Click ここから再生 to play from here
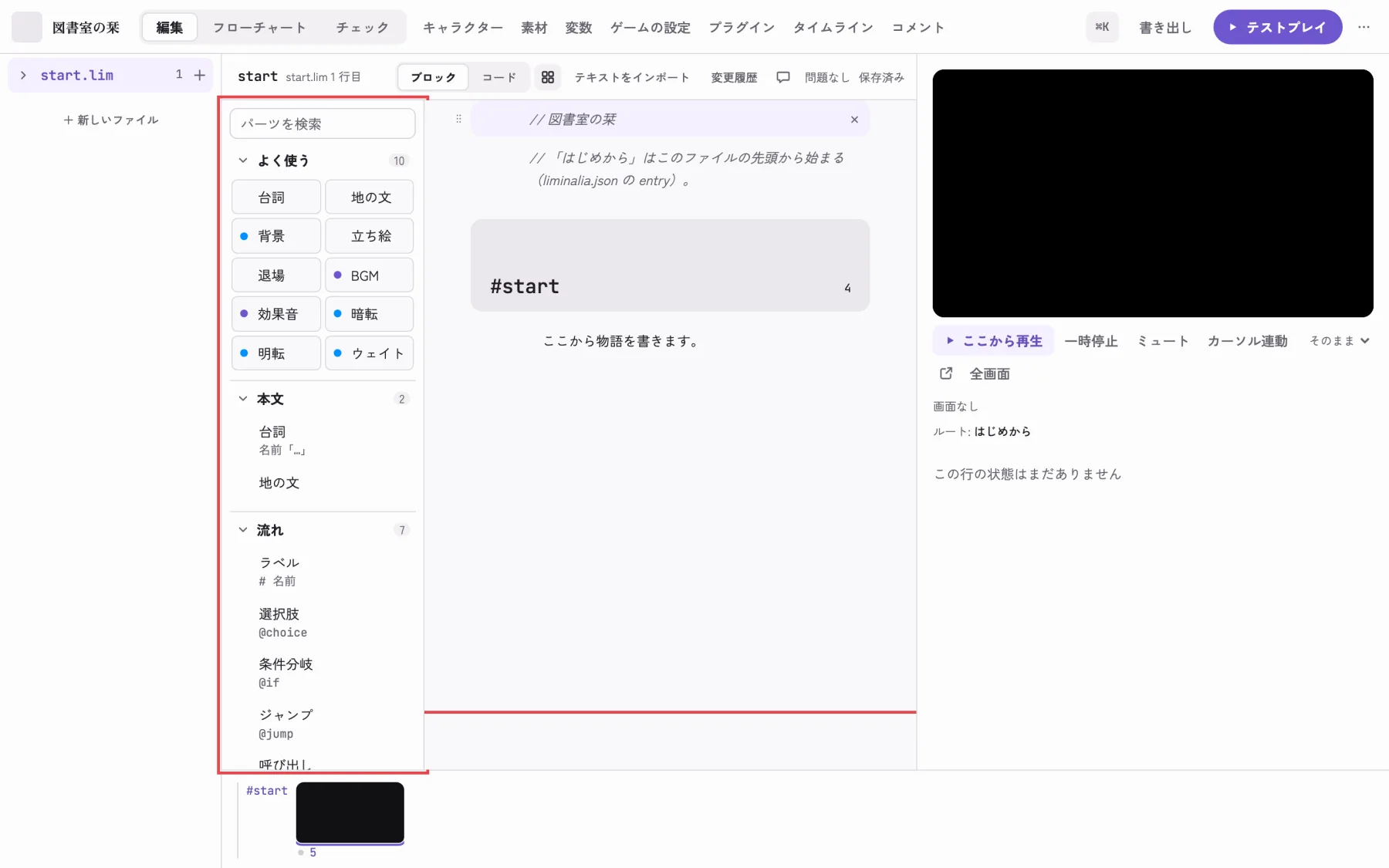Image resolution: width=1389 pixels, height=868 pixels. point(994,341)
